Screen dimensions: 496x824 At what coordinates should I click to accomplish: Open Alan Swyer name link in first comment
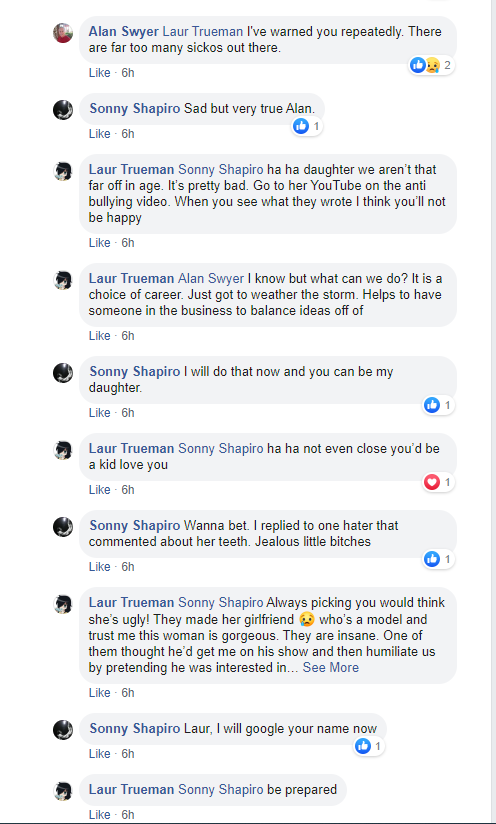click(123, 32)
